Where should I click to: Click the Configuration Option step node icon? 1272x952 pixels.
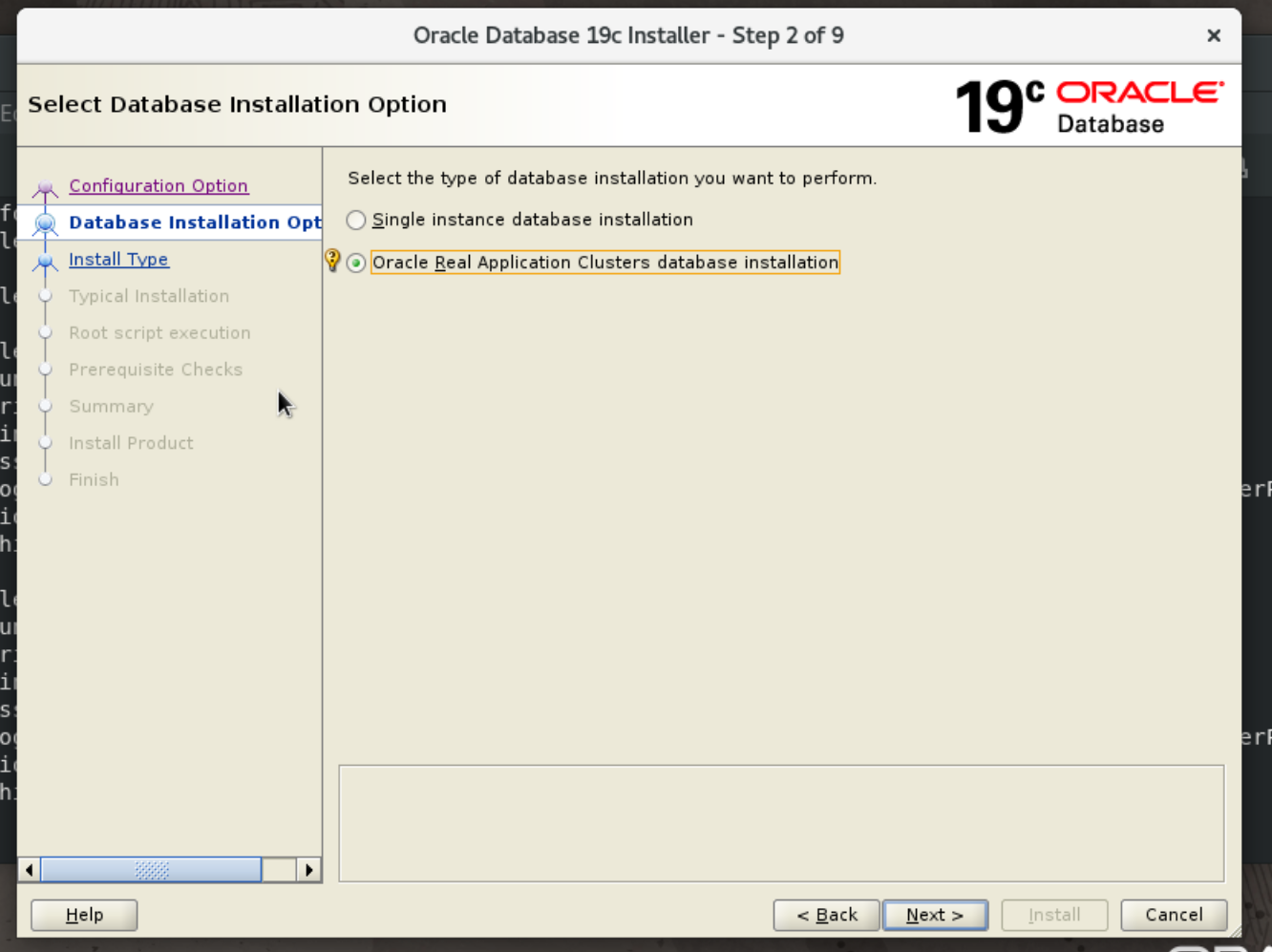[45, 187]
